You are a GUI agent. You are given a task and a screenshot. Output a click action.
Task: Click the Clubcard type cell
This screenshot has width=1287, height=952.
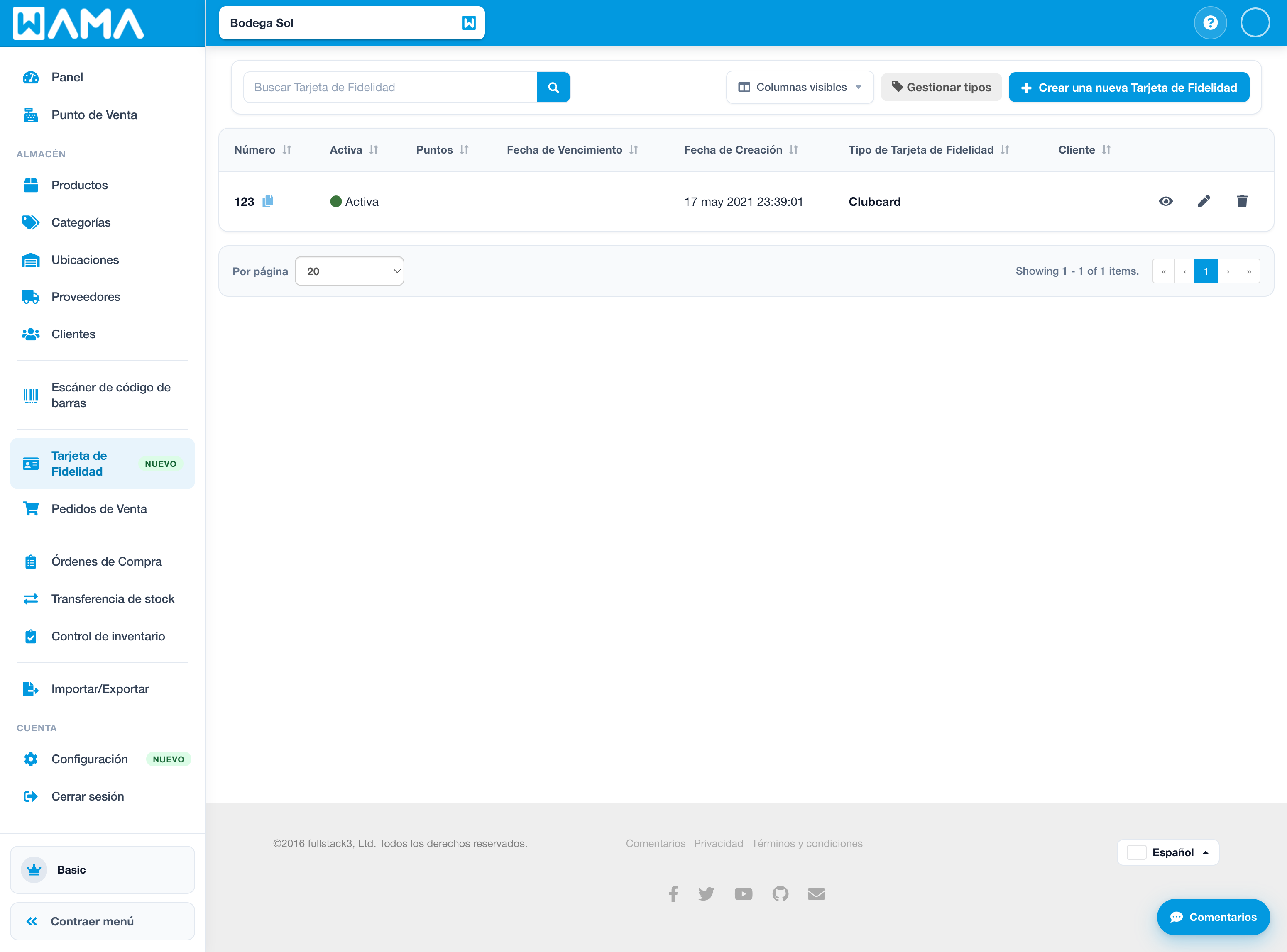coord(874,202)
